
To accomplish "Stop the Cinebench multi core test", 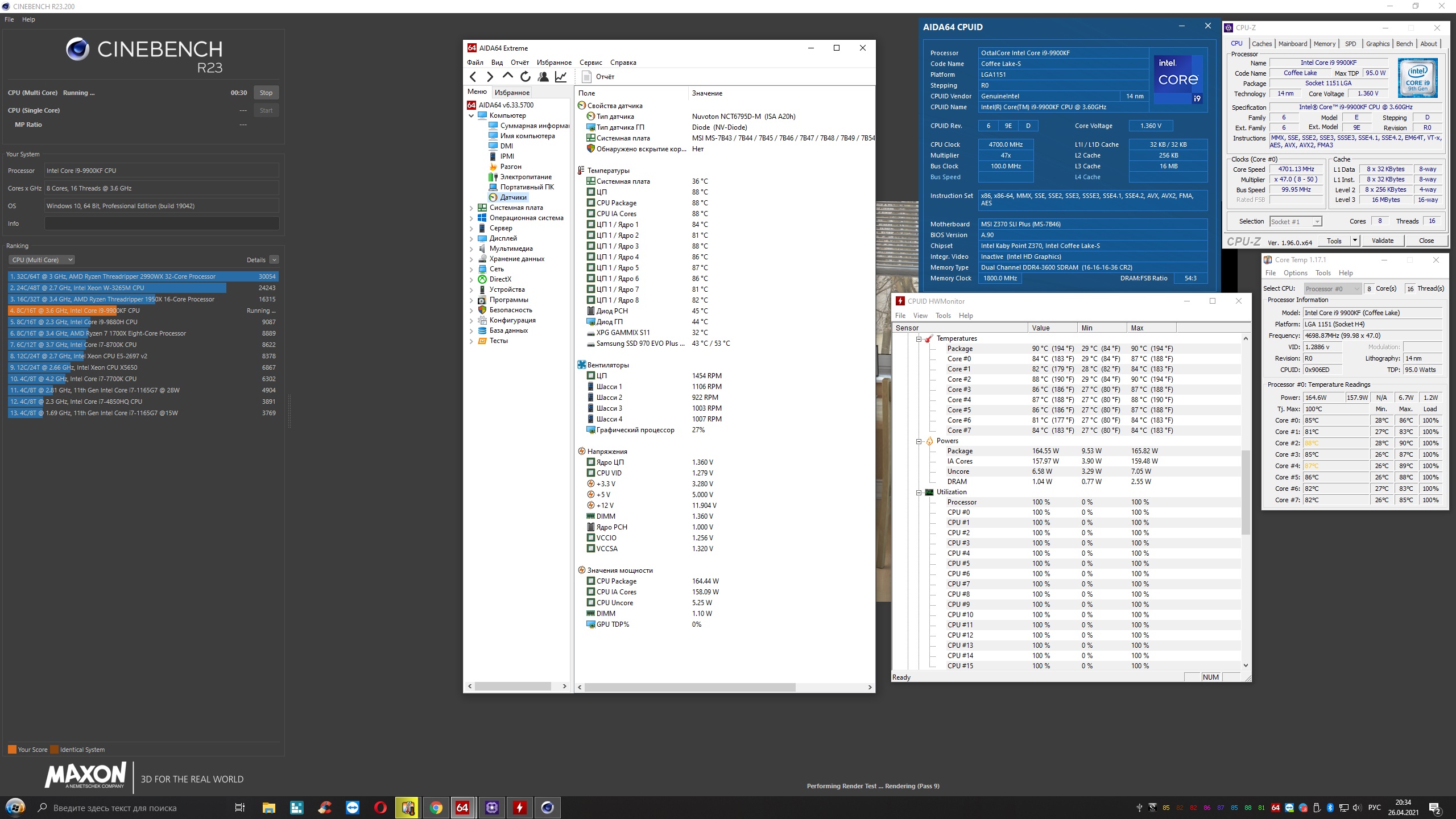I will point(266,93).
